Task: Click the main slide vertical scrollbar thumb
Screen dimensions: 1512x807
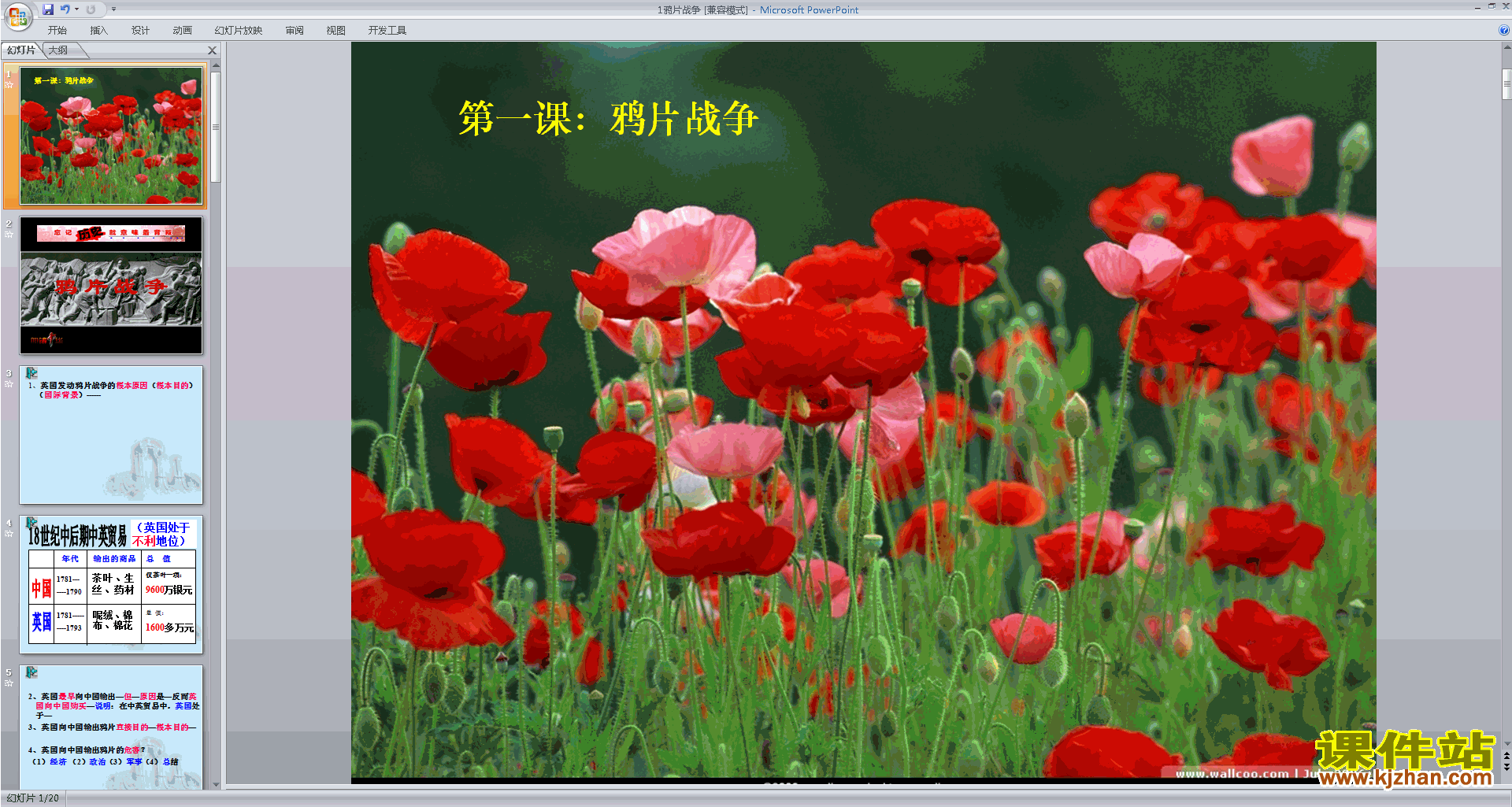Action: pyautogui.click(x=1506, y=84)
